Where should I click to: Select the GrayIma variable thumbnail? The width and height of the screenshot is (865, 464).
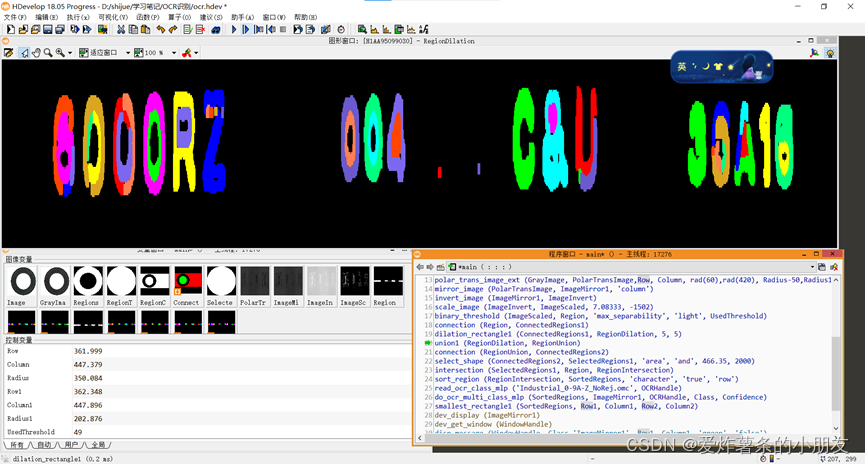coord(55,286)
